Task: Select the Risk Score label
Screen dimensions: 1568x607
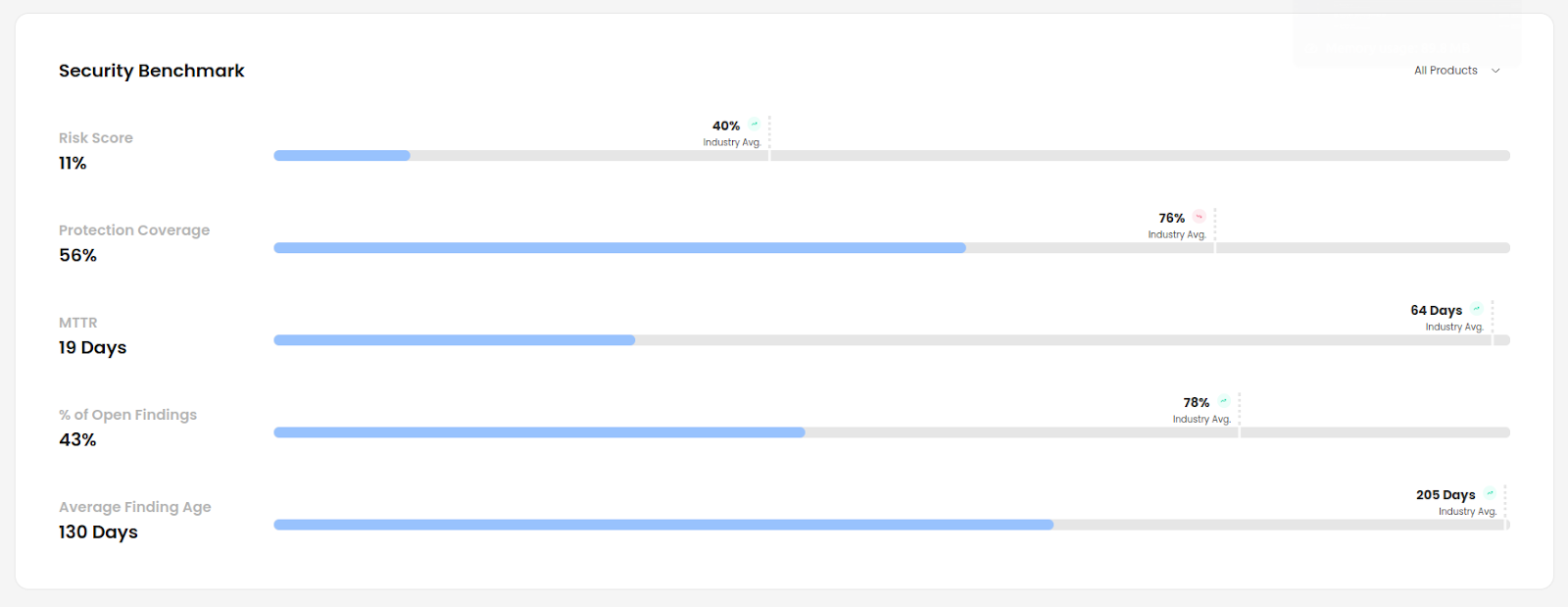Action: (96, 138)
